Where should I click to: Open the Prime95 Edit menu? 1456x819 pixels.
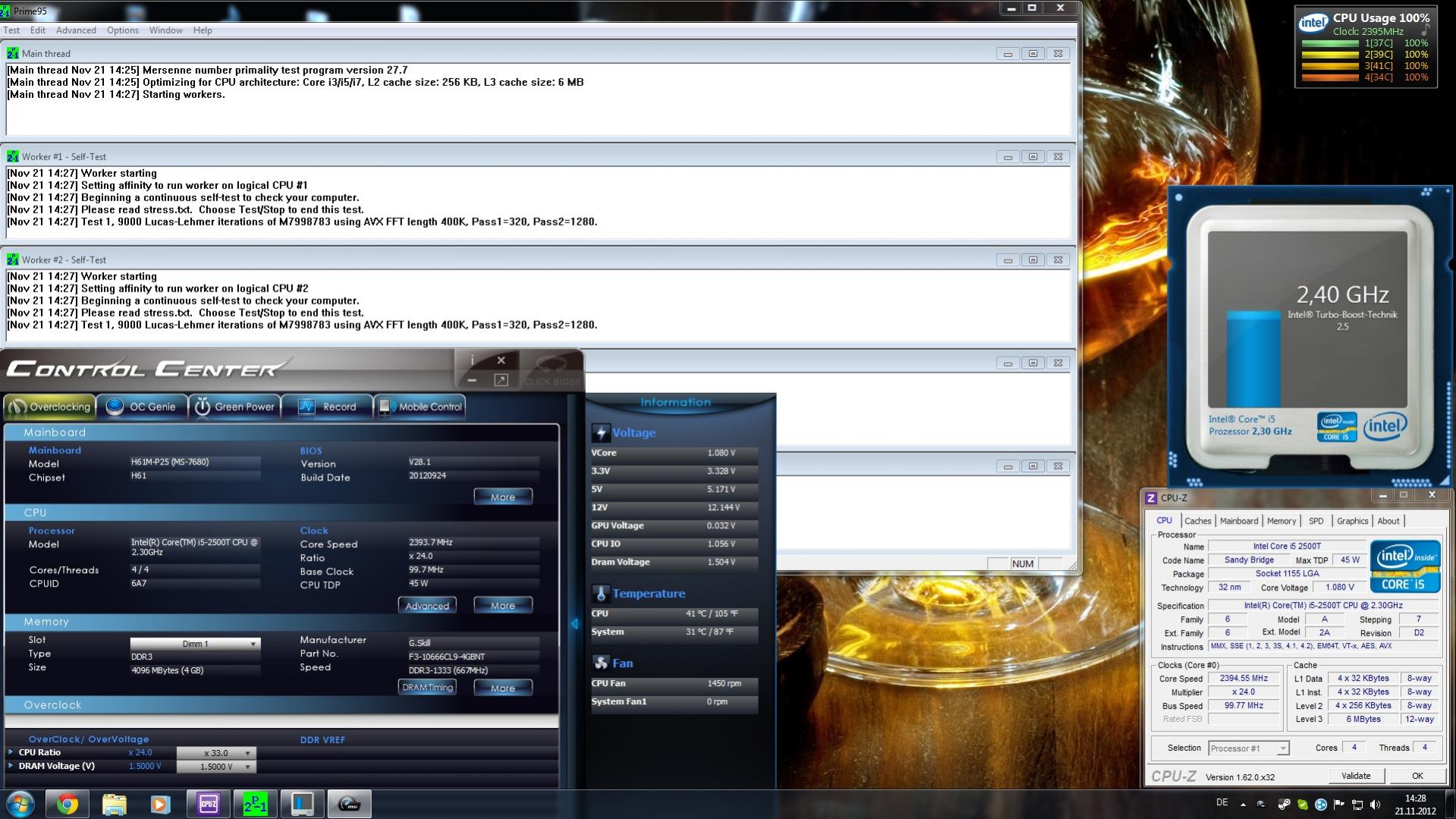tap(38, 30)
